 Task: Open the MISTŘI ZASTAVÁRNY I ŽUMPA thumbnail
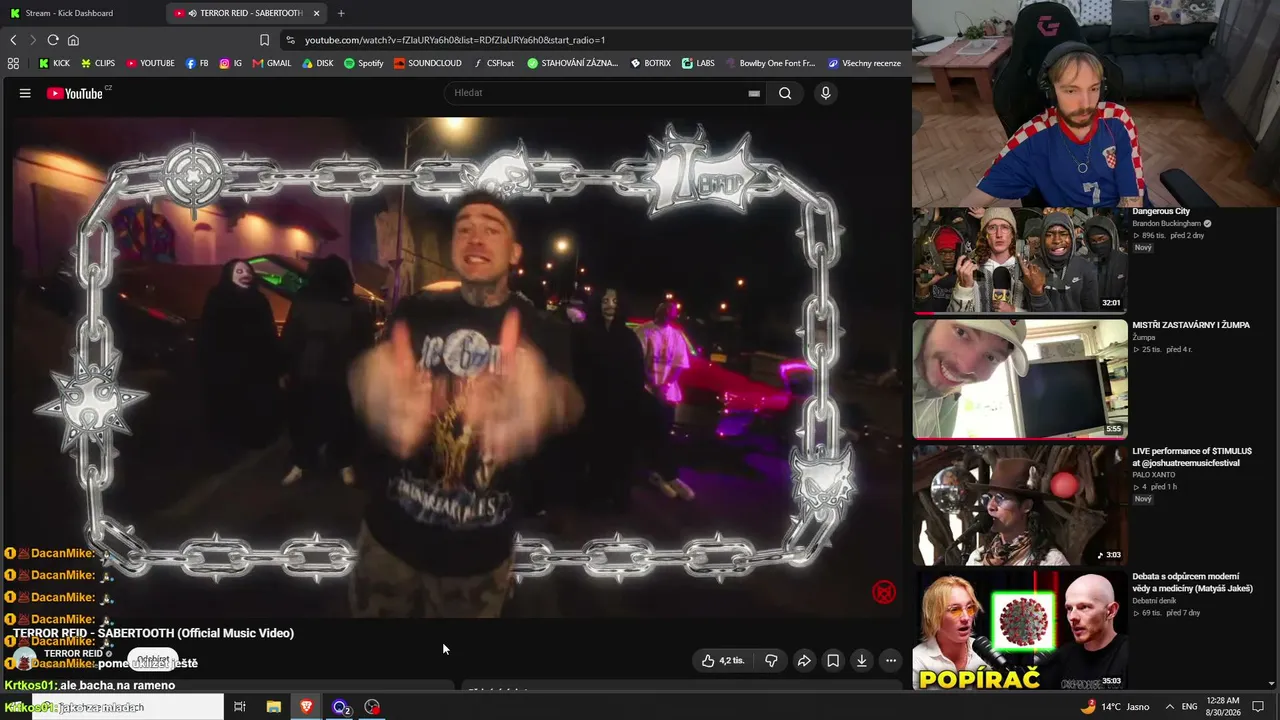1019,379
